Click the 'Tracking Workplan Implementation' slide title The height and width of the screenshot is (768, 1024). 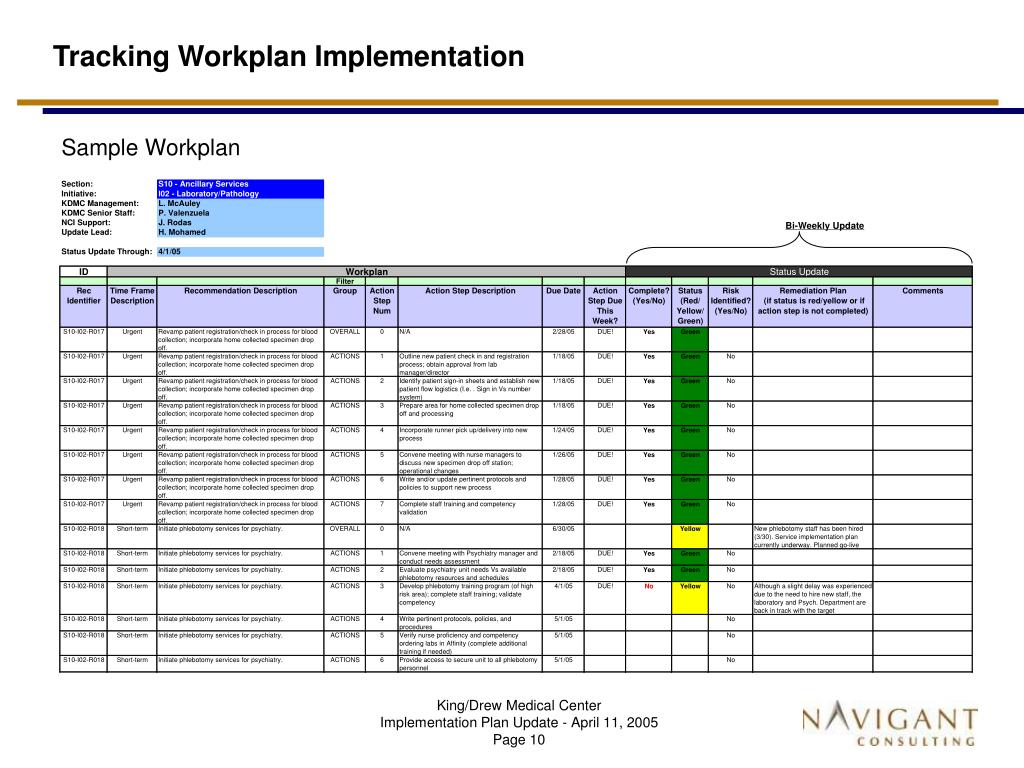point(288,57)
